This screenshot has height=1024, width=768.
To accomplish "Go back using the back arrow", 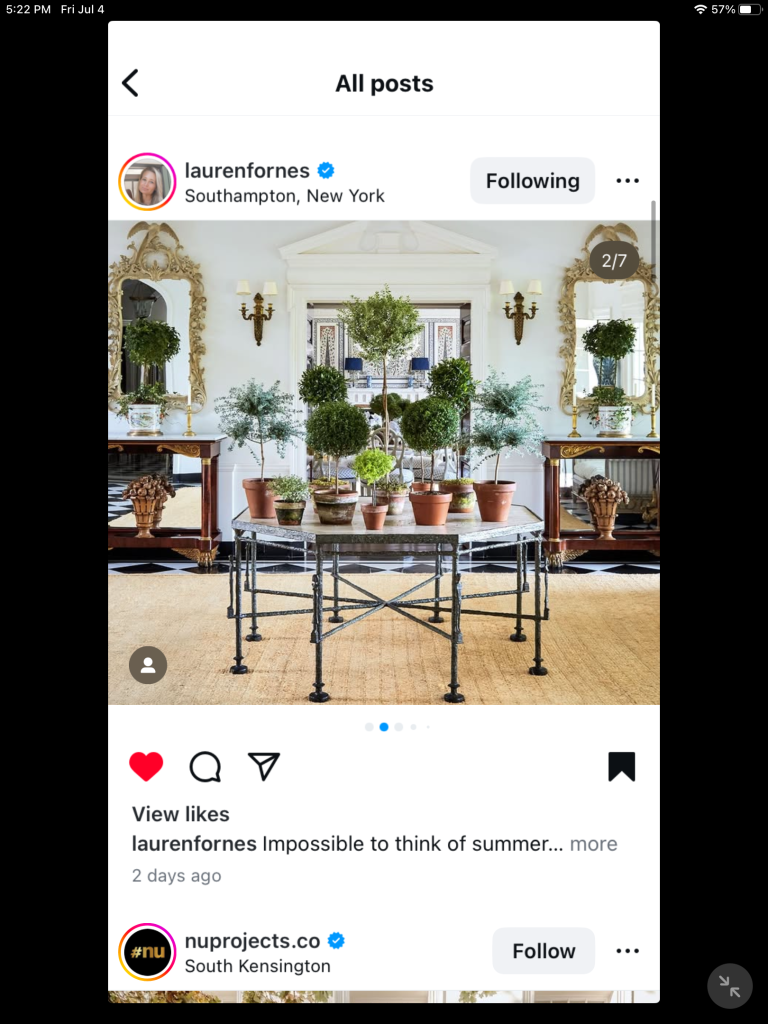I will pyautogui.click(x=130, y=83).
